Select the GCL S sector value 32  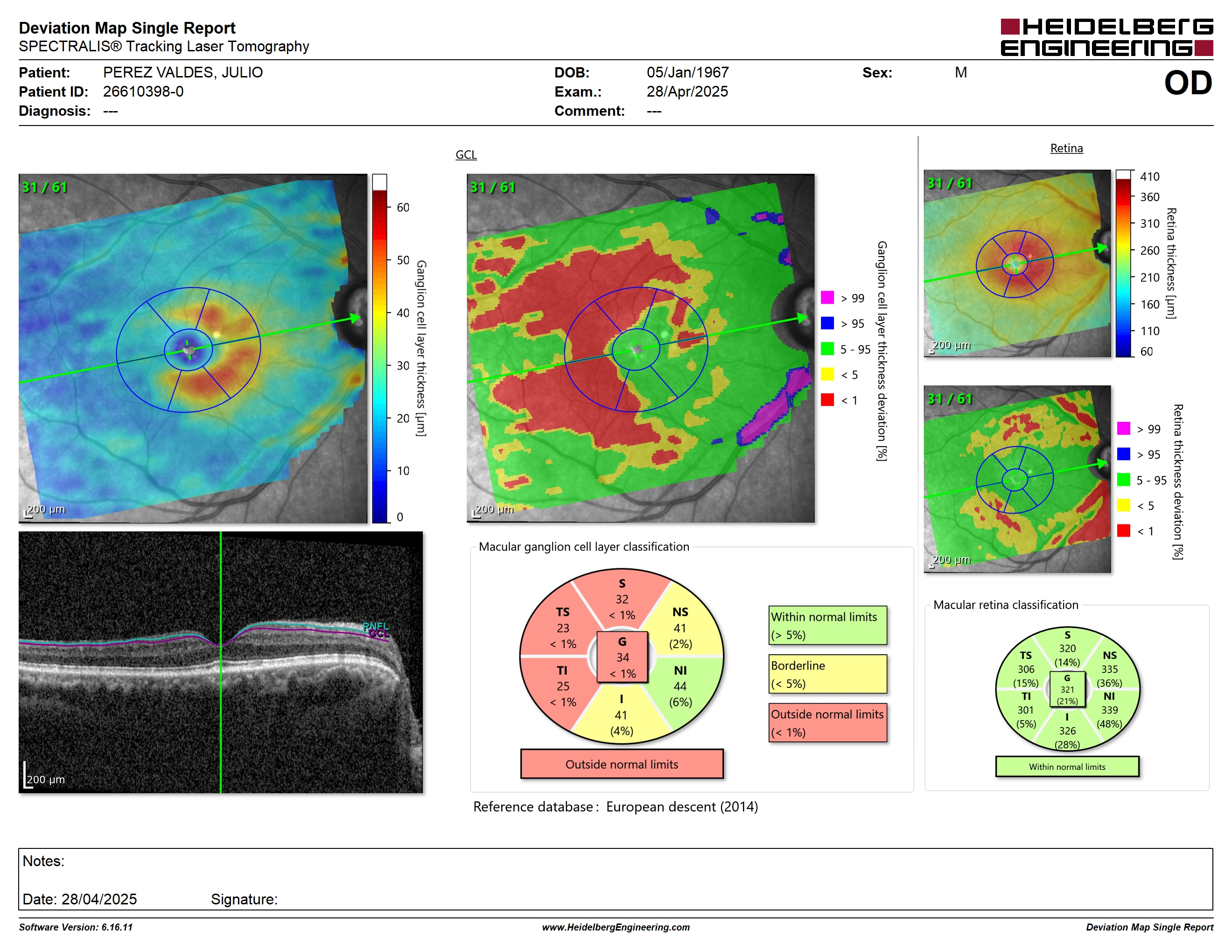[622, 599]
